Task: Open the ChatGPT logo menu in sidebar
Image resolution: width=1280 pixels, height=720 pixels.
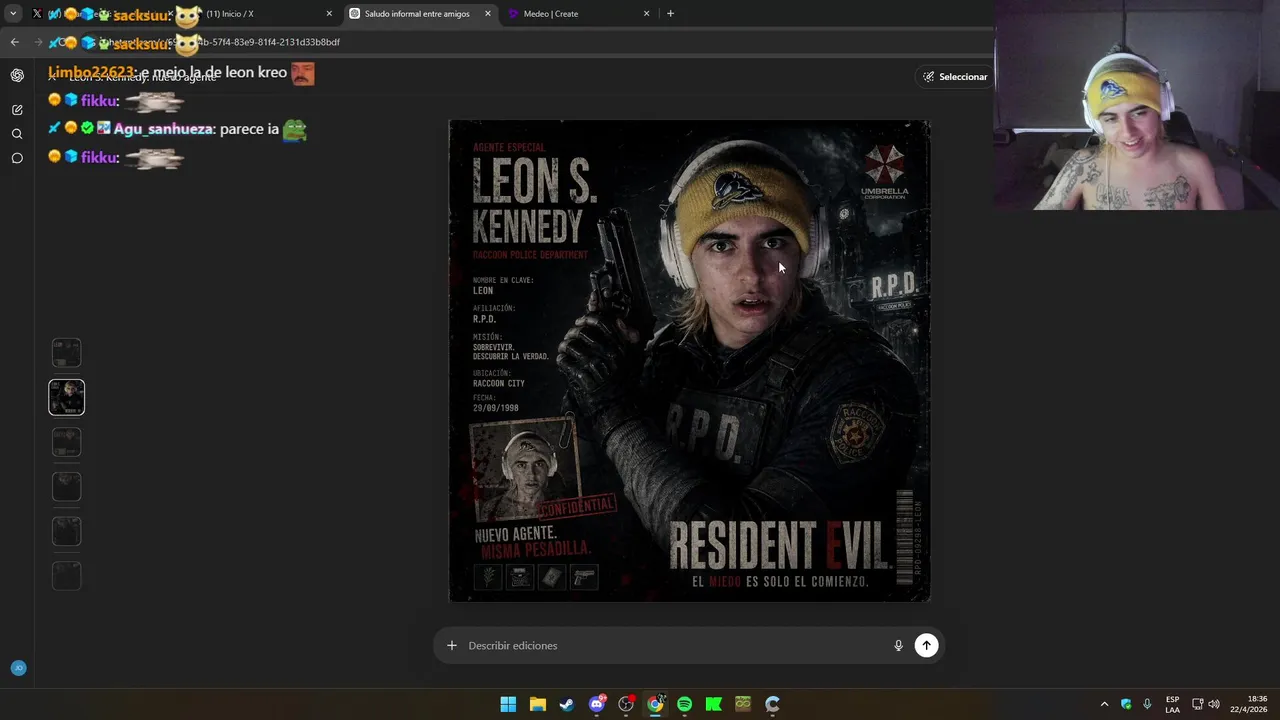Action: (17, 75)
